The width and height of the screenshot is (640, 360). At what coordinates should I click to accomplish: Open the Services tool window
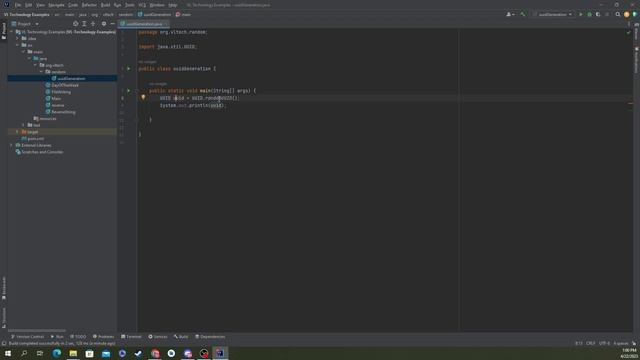[158, 337]
